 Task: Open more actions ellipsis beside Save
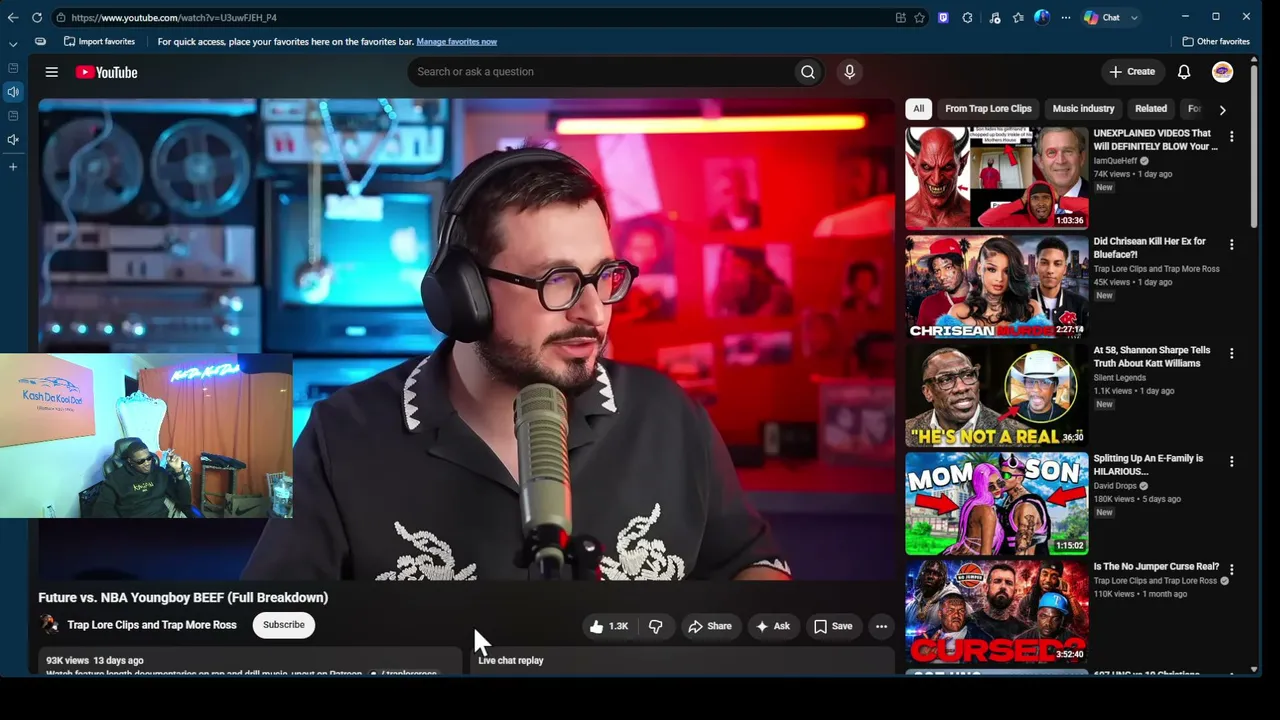(881, 626)
